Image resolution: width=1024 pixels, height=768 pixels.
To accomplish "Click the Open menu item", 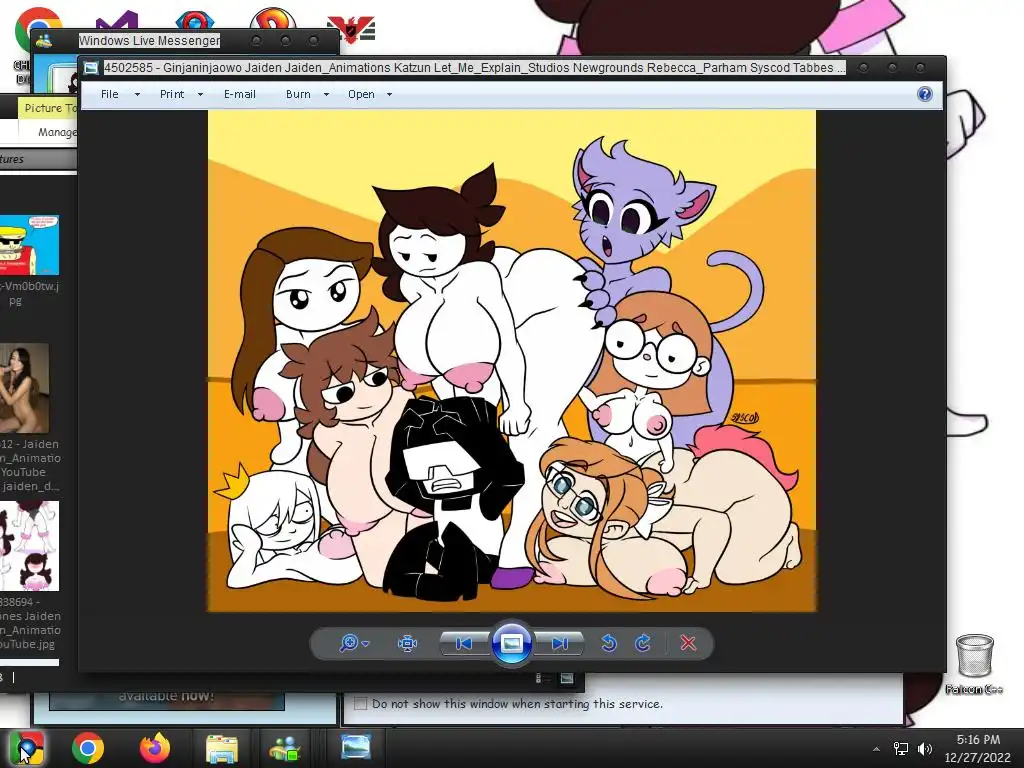I will 361,95.
